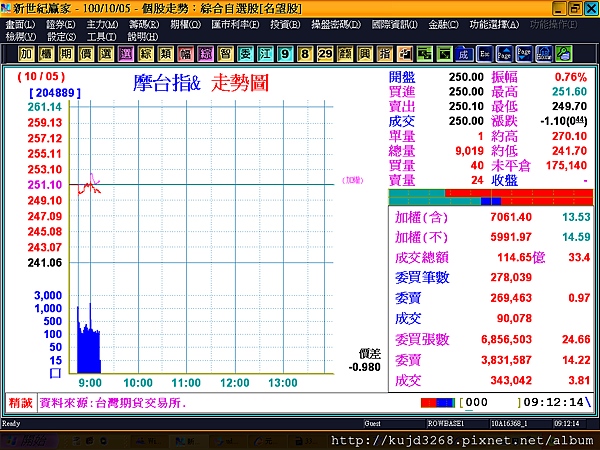Image resolution: width=600 pixels, height=450 pixels.
Task: Click the 價差 value -0.980
Action: (x=365, y=367)
